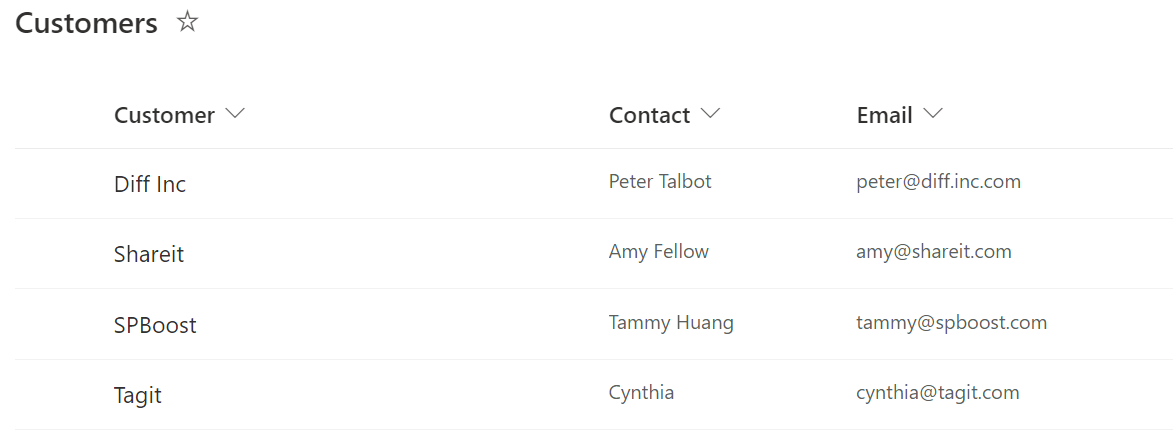Screen dimensions: 1173x431
Task: Open the Tagit customer item
Action: pos(138,395)
